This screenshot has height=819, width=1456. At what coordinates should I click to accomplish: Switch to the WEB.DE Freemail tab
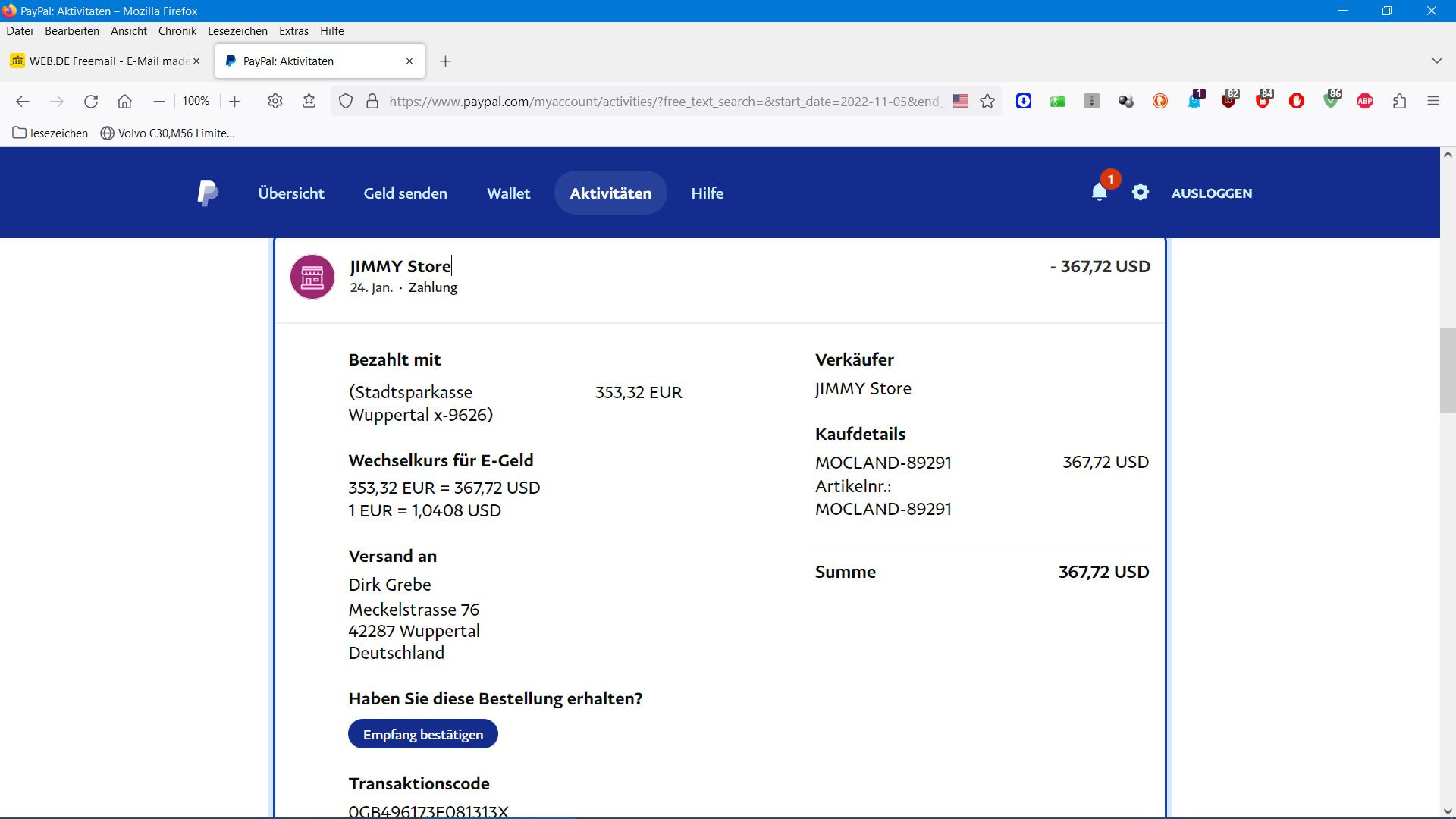tap(106, 61)
